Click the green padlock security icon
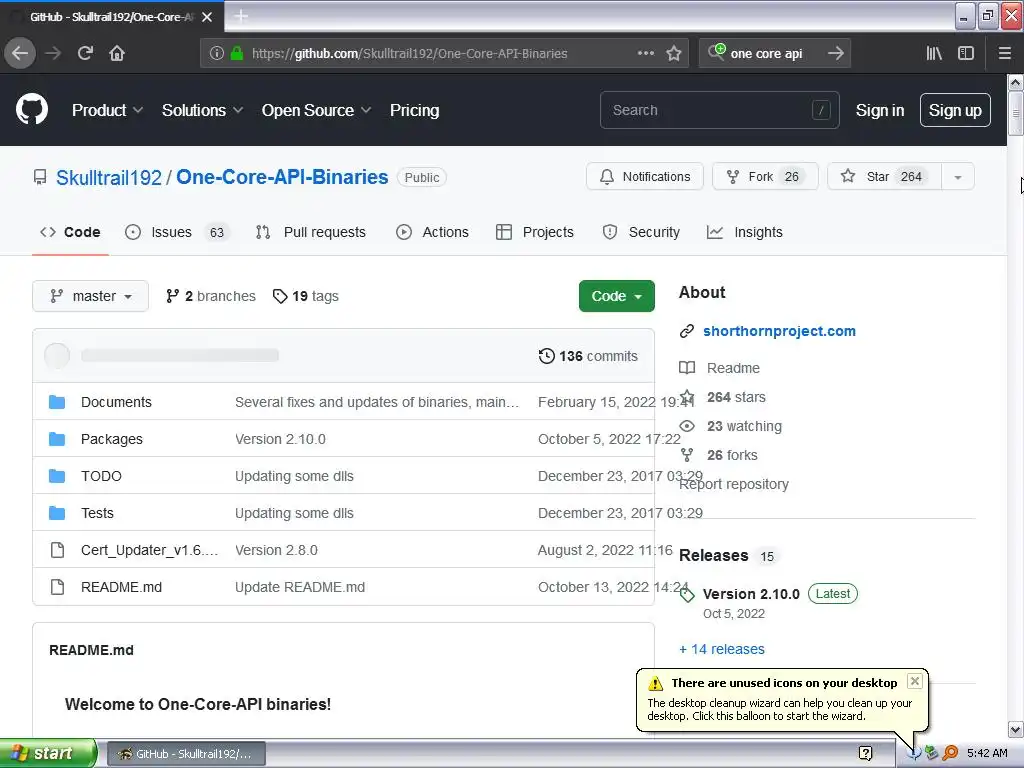The height and width of the screenshot is (768, 1024). [237, 54]
